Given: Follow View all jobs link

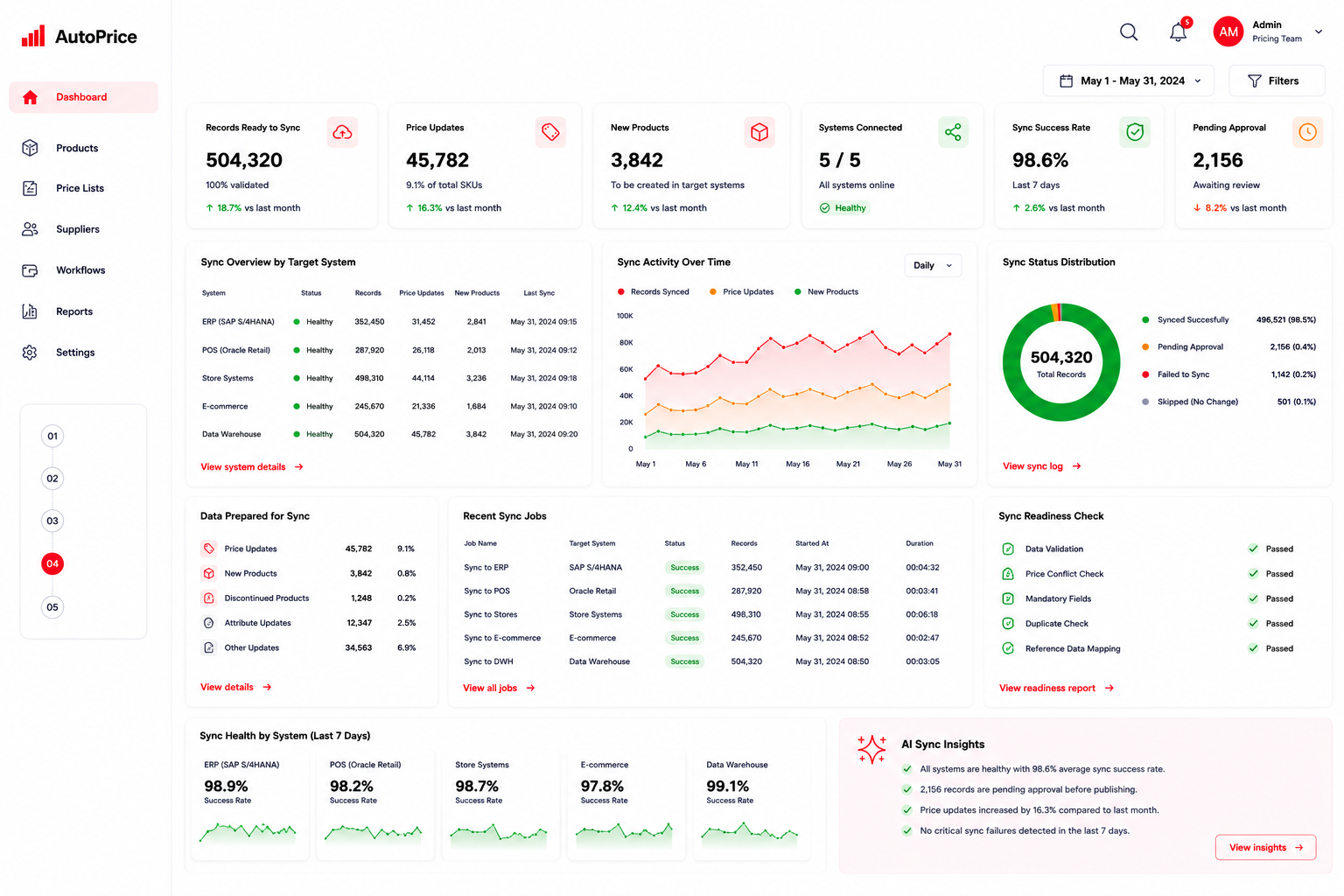Looking at the screenshot, I should coord(499,689).
